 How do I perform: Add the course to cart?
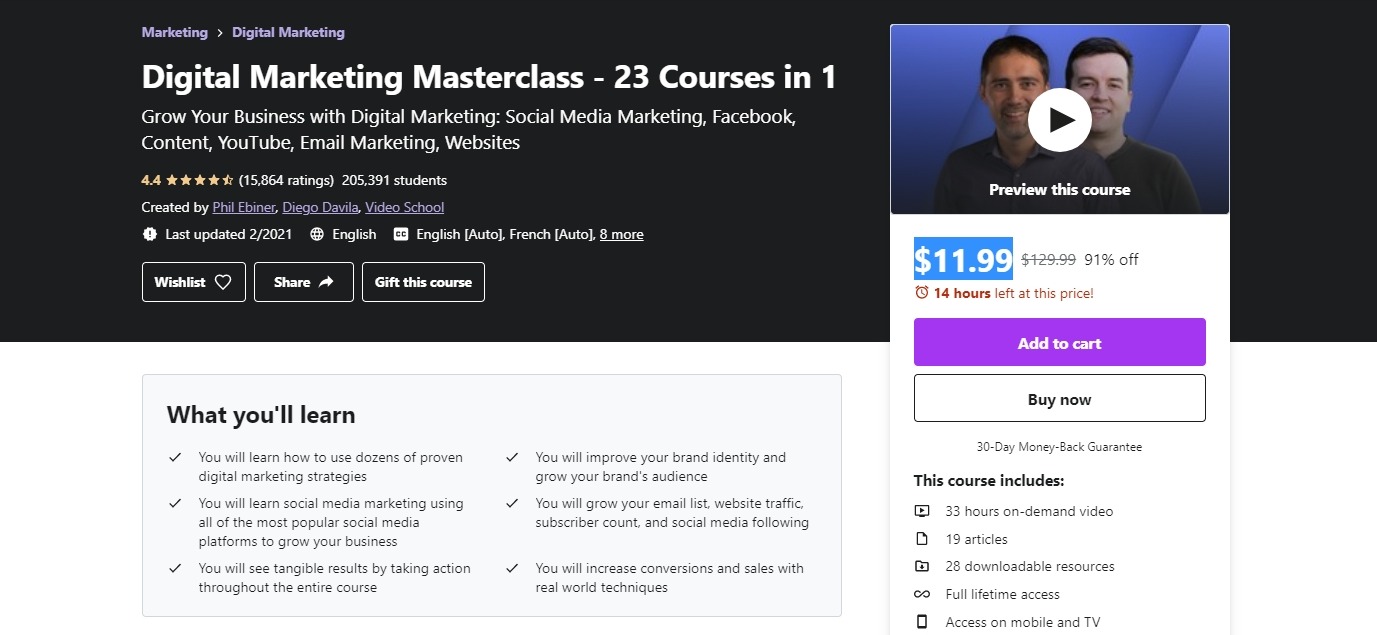[1059, 342]
